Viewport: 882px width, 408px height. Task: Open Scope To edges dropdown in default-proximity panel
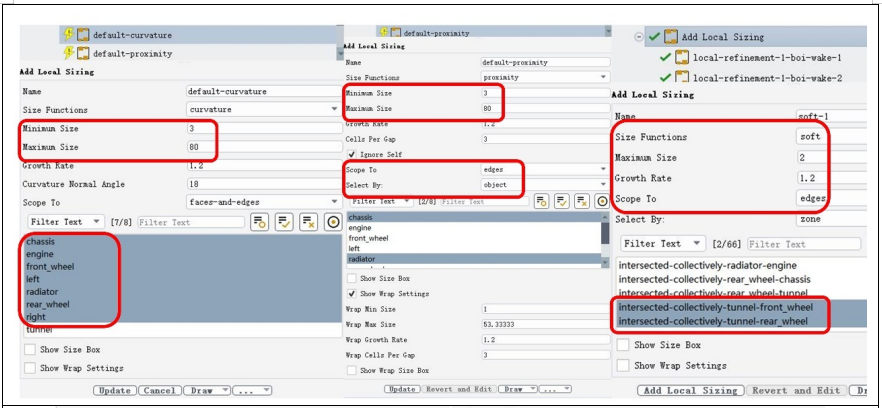tap(545, 169)
